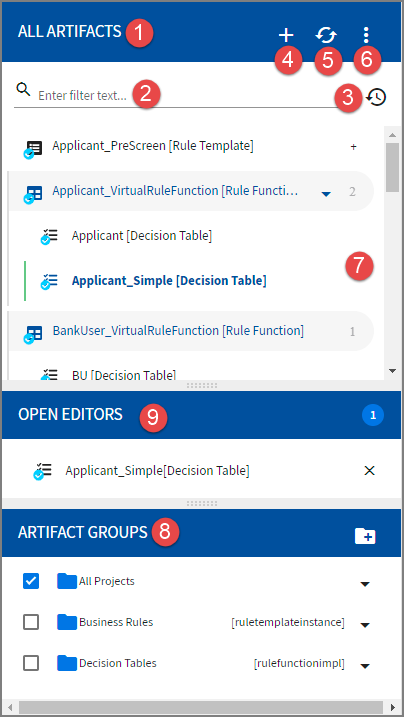Screen dimensions: 404x717
Task: Click the artifact list vertical scrollbar thumb
Action: tap(393, 167)
